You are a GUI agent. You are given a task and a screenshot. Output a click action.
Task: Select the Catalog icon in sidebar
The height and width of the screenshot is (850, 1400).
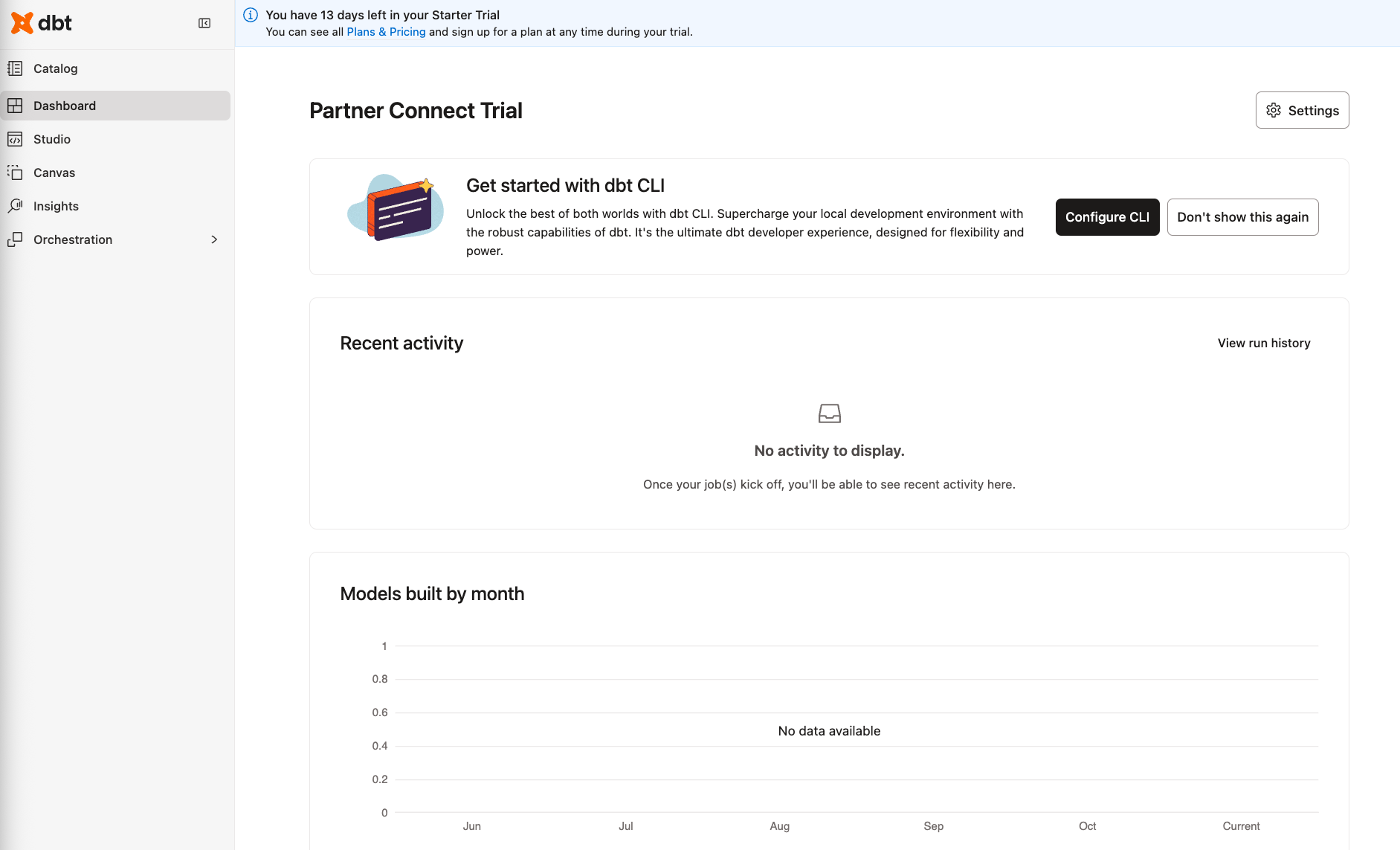[16, 68]
